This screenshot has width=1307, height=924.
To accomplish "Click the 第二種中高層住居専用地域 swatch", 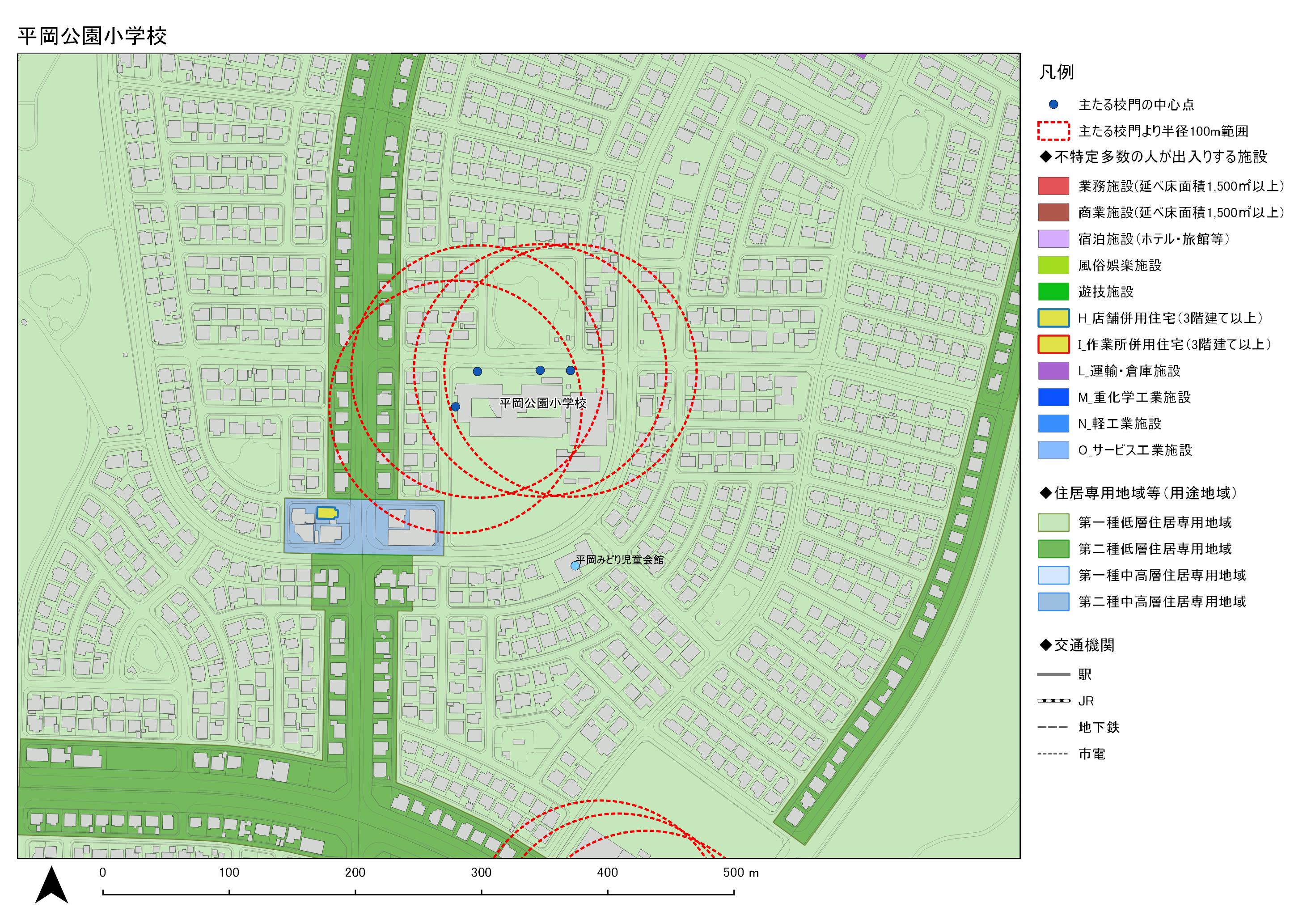I will [1053, 602].
